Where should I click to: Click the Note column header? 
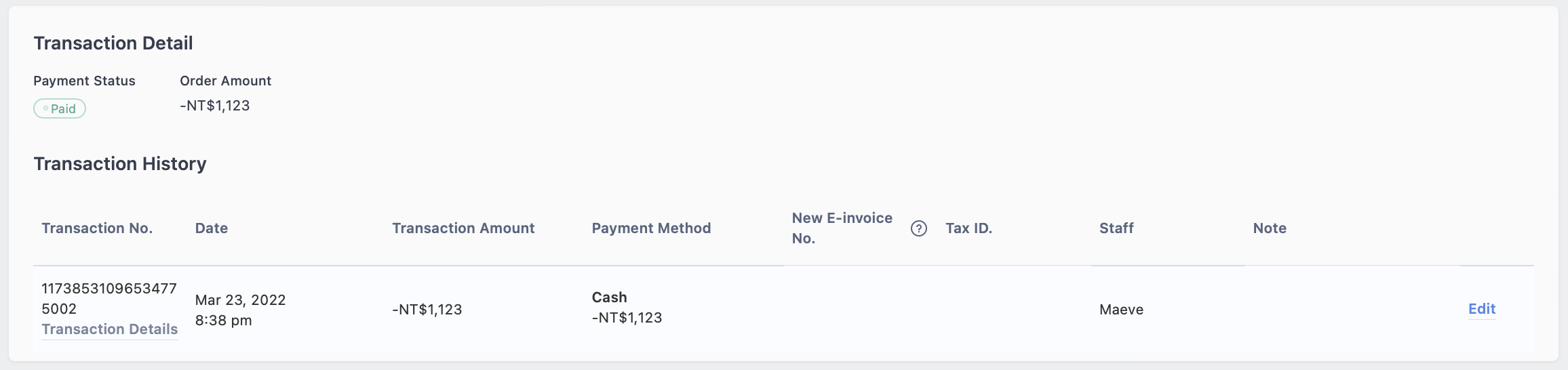[x=1270, y=228]
